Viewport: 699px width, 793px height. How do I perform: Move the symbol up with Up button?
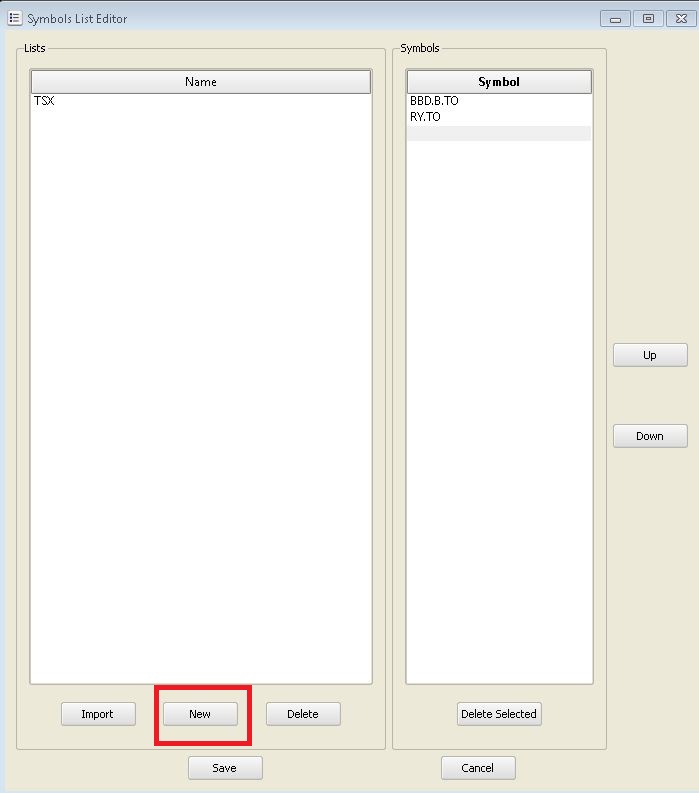click(x=650, y=355)
